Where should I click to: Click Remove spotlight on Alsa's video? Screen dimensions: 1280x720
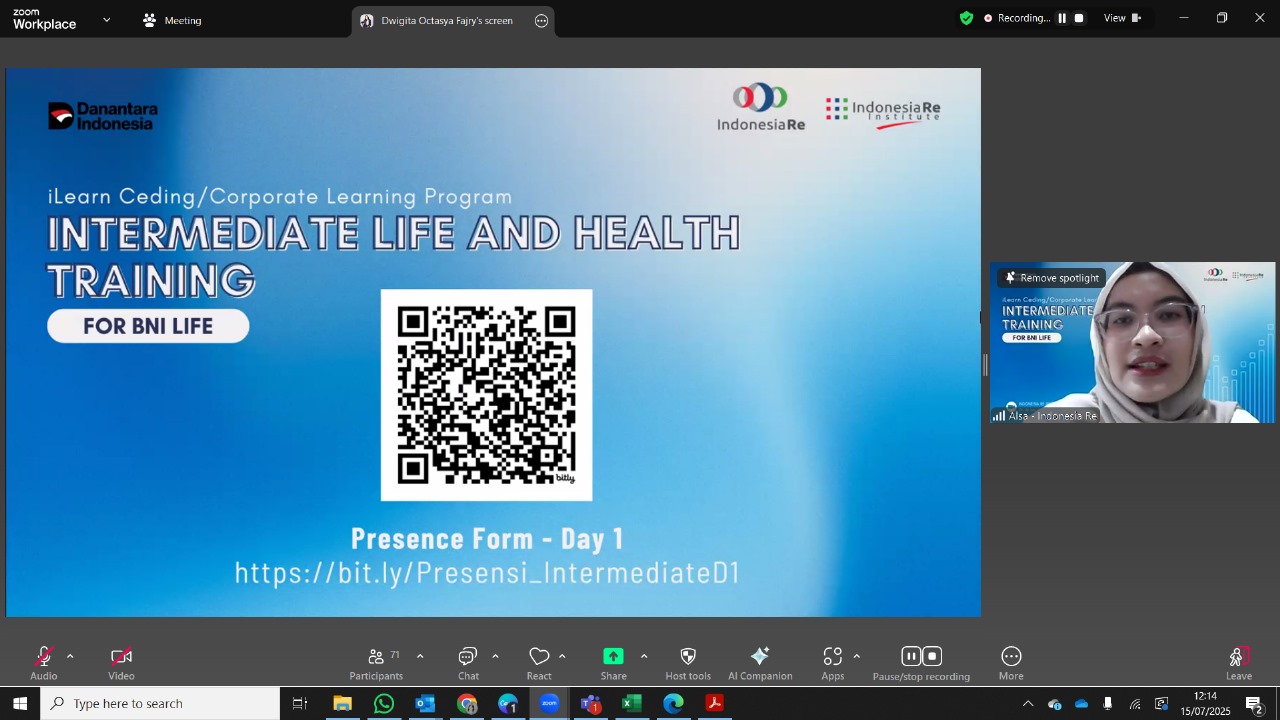pos(1051,278)
